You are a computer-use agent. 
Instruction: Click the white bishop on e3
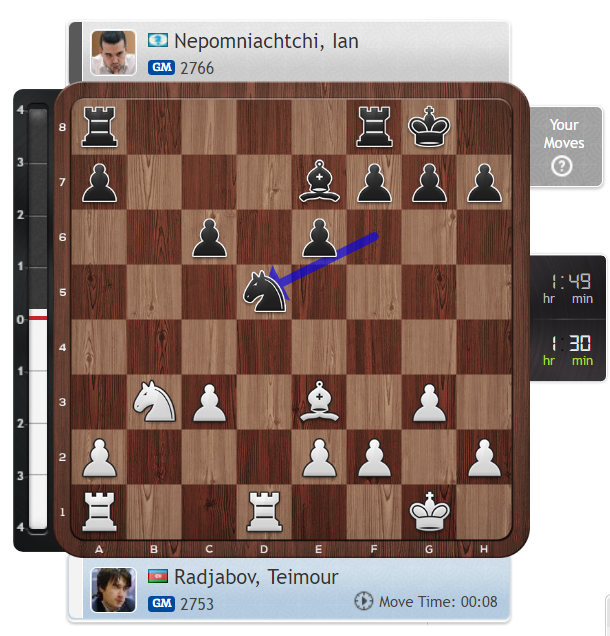(319, 402)
